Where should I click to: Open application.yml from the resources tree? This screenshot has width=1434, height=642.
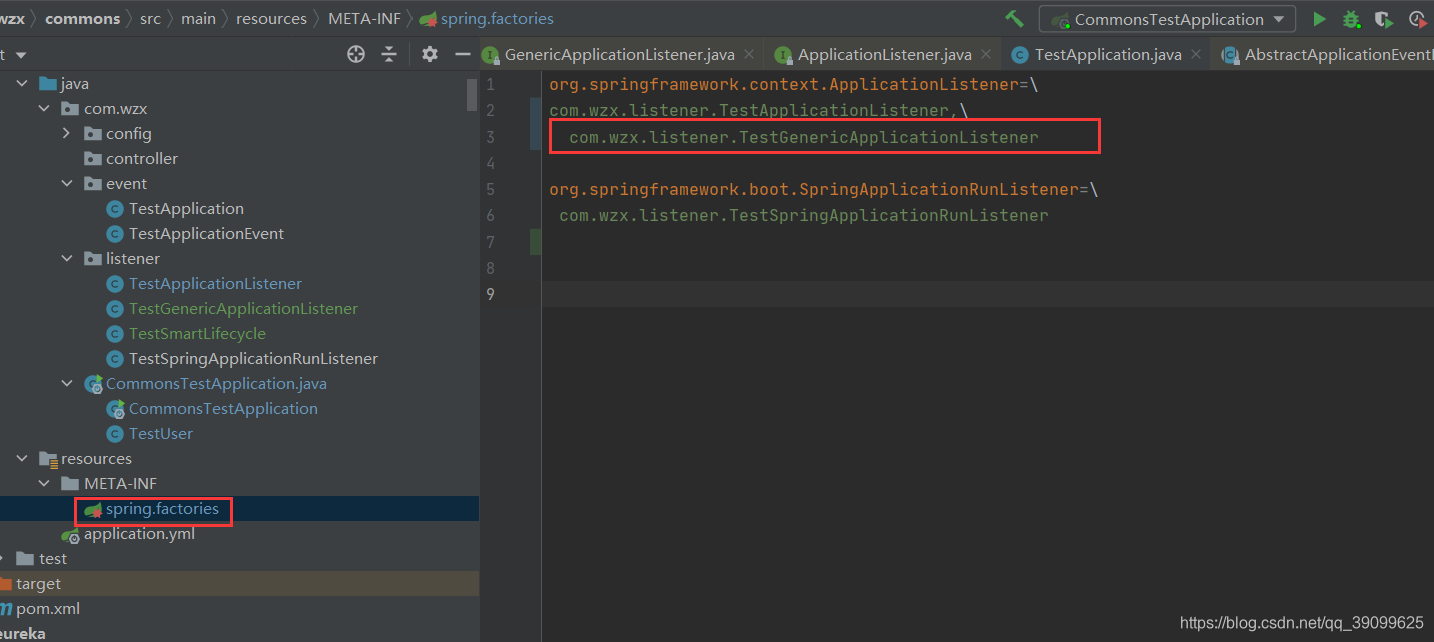tap(139, 533)
